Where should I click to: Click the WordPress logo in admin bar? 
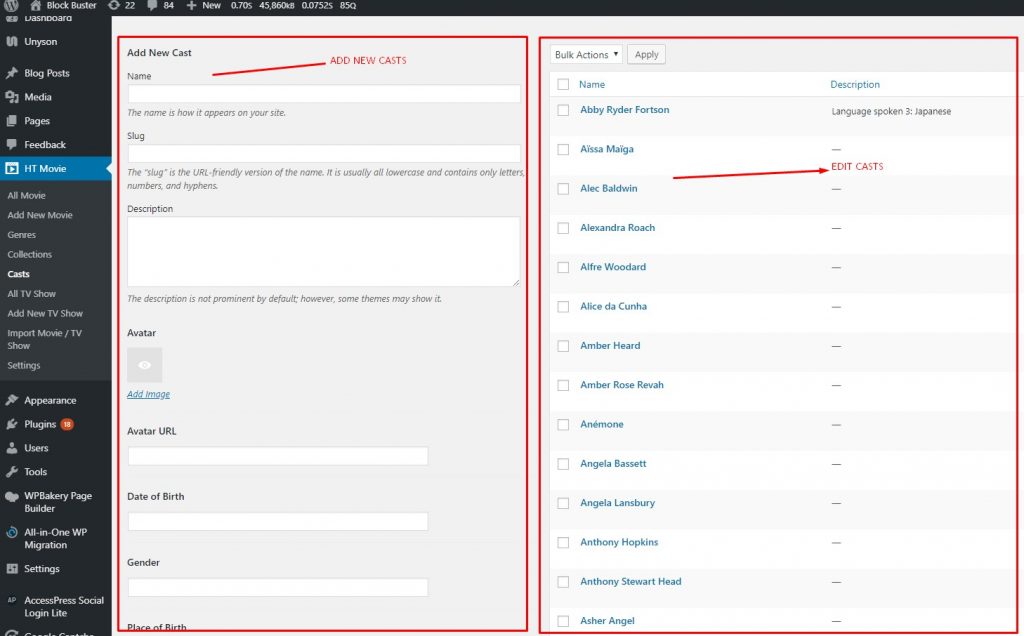tap(11, 5)
